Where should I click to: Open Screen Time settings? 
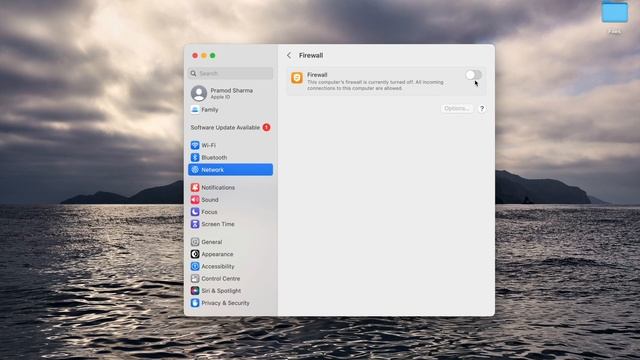click(231, 224)
